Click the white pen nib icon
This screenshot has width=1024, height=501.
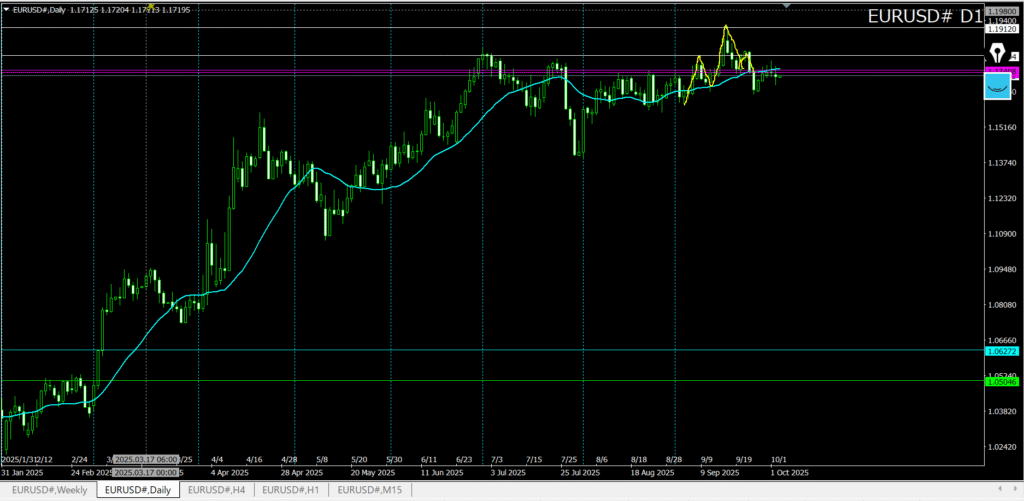pos(997,52)
